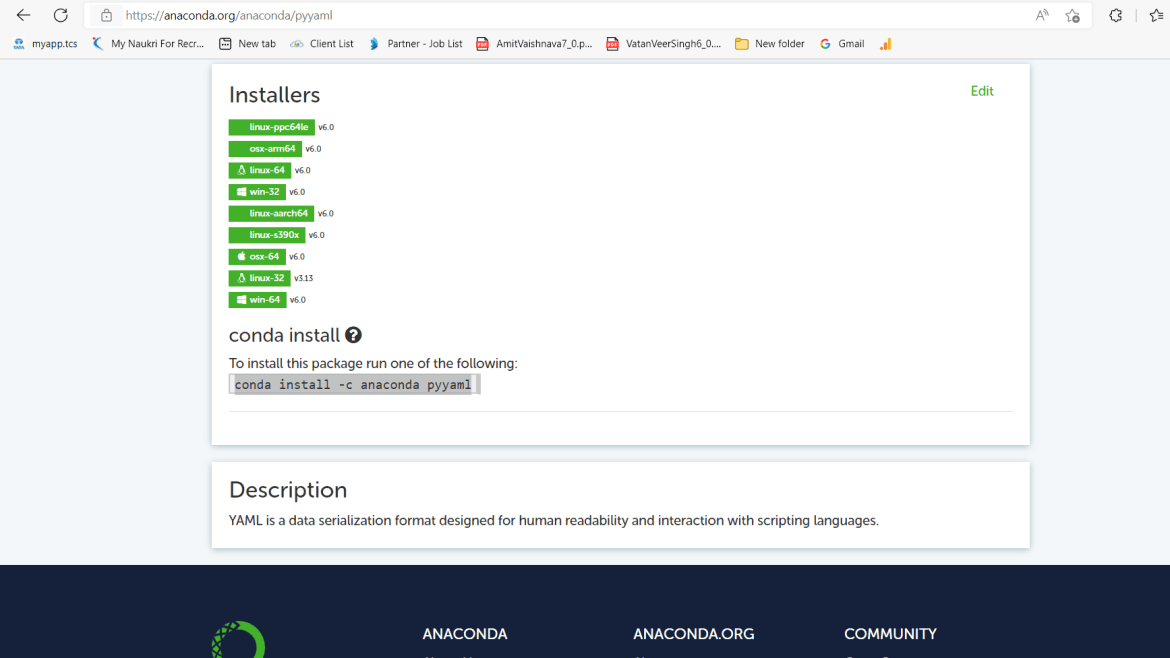Select the osx-64 installer badge
The image size is (1170, 658).
pos(257,257)
